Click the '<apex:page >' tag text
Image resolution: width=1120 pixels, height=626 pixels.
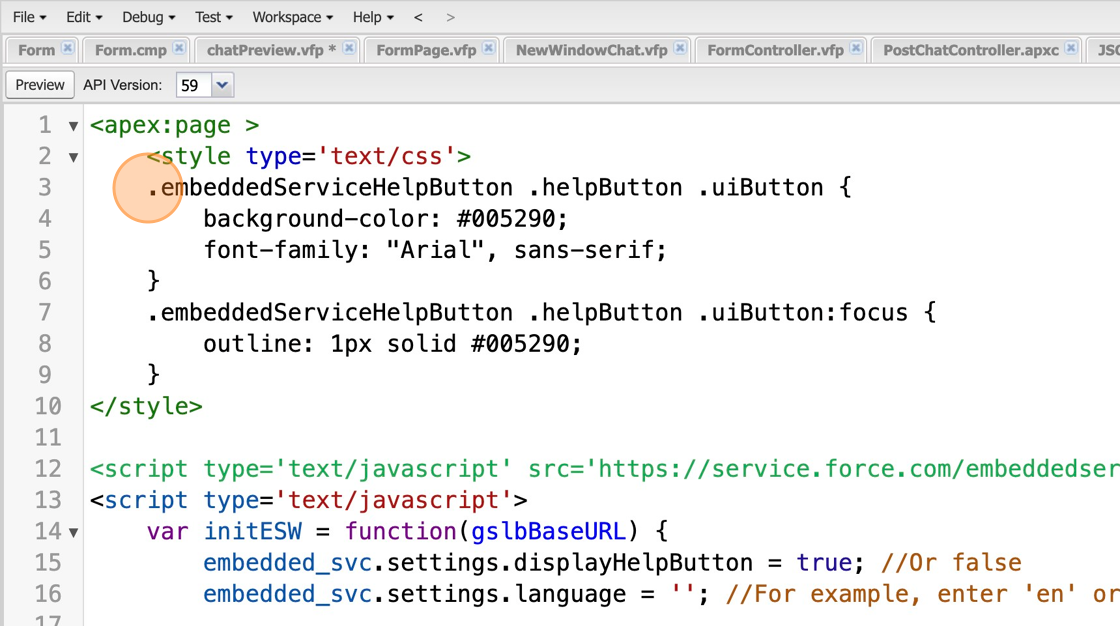pyautogui.click(x=174, y=125)
